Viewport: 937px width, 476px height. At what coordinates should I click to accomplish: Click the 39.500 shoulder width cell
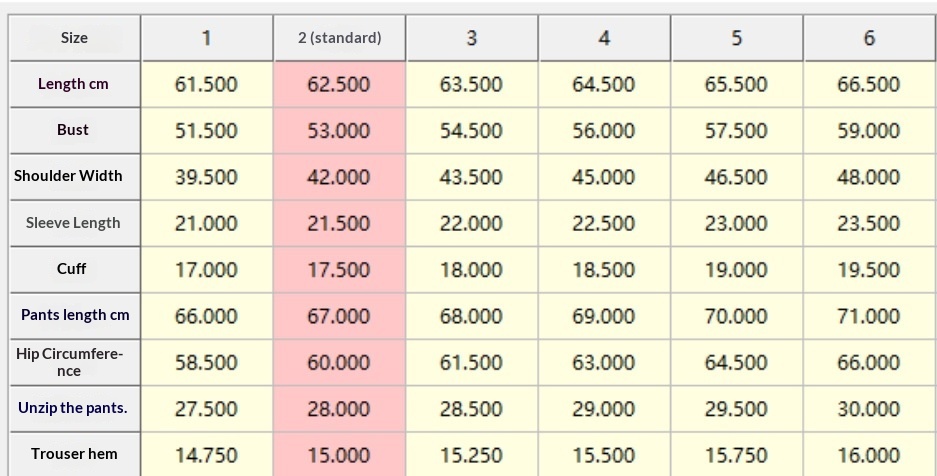pyautogui.click(x=206, y=177)
